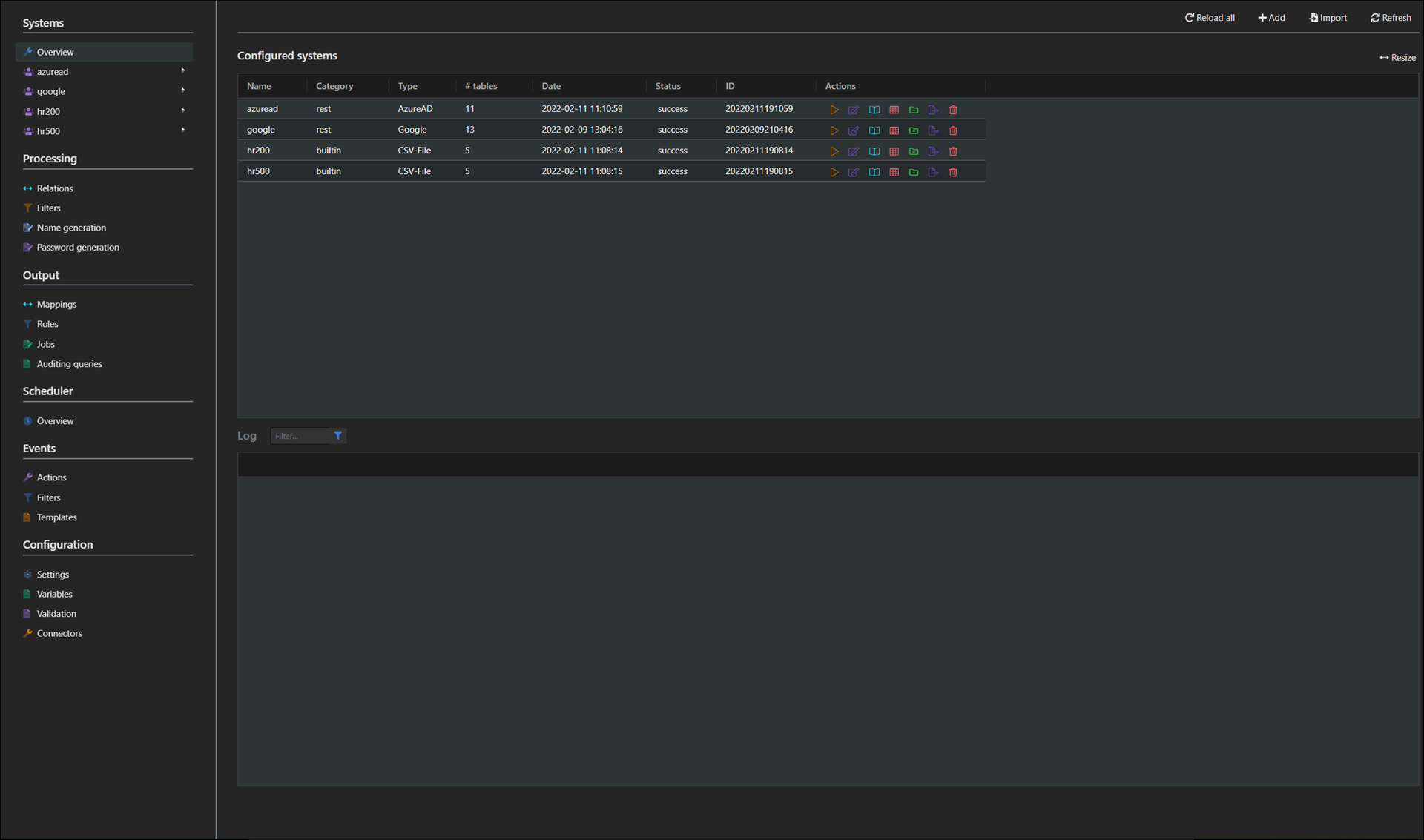Open Relations under Processing
Image resolution: width=1424 pixels, height=840 pixels.
click(x=55, y=188)
